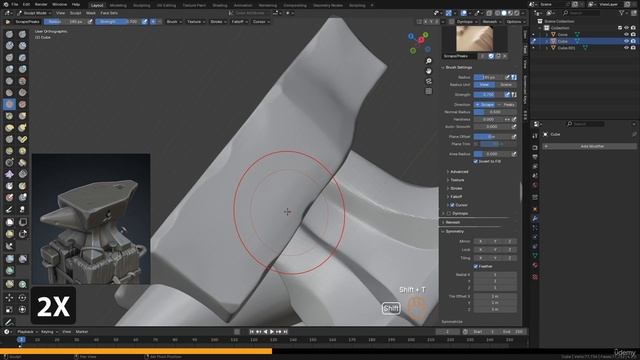Image resolution: width=640 pixels, height=360 pixels.
Task: Collapse the Brush Settings panel
Action: tap(457, 67)
